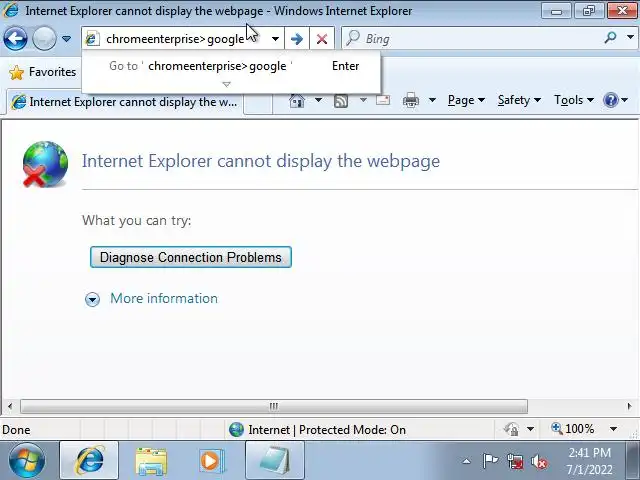Open the Tools menu
Viewport: 640px width, 480px height.
(573, 100)
